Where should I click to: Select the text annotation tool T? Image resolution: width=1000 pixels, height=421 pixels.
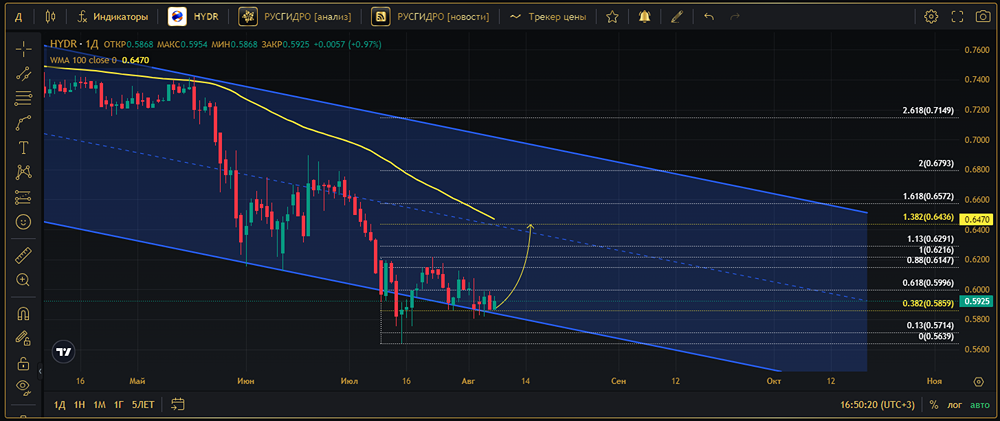24,148
